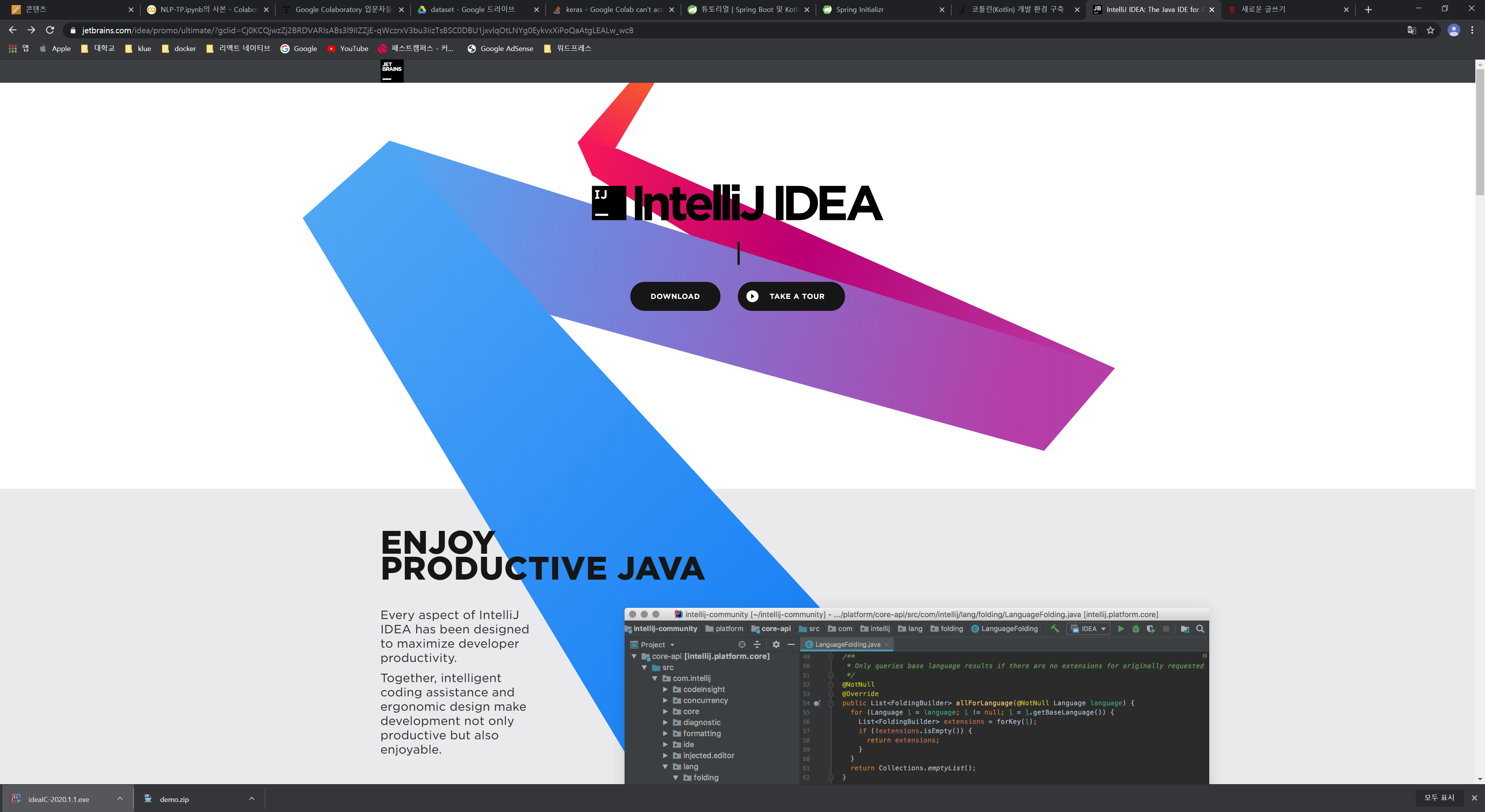Image resolution: width=1485 pixels, height=812 pixels.
Task: Open the YouTube bookmark
Action: (348, 48)
